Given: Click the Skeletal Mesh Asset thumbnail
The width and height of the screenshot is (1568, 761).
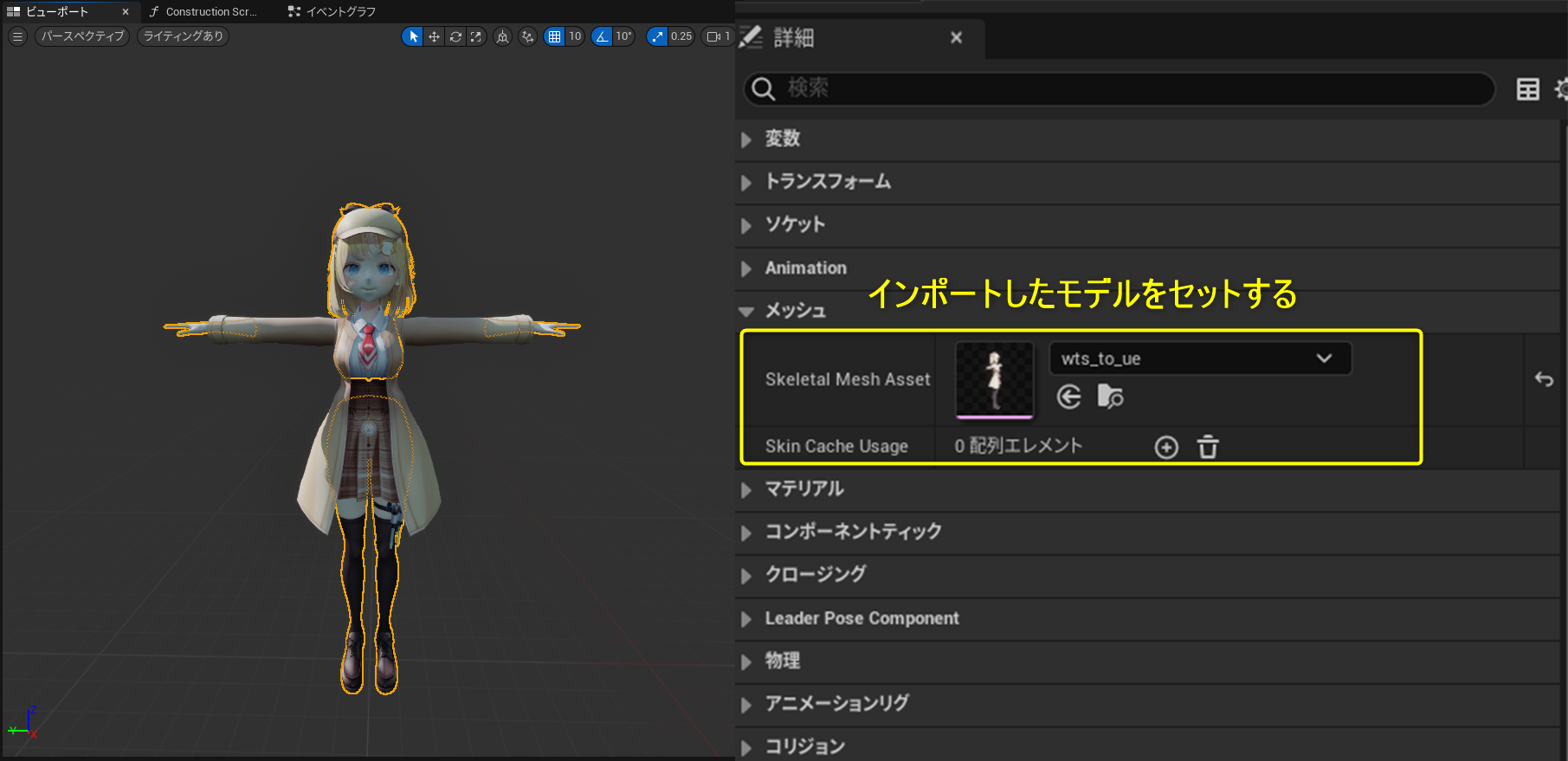Looking at the screenshot, I should 994,380.
